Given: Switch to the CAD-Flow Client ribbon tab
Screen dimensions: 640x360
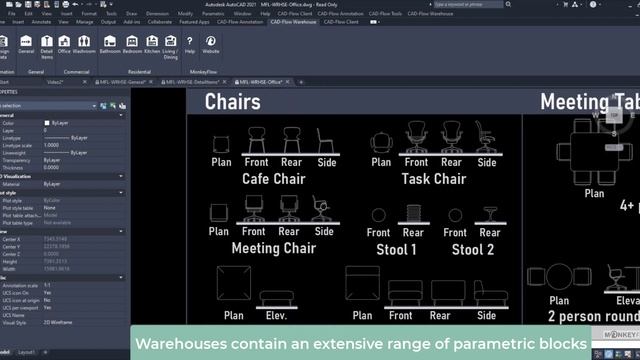Looking at the screenshot, I should (341, 22).
